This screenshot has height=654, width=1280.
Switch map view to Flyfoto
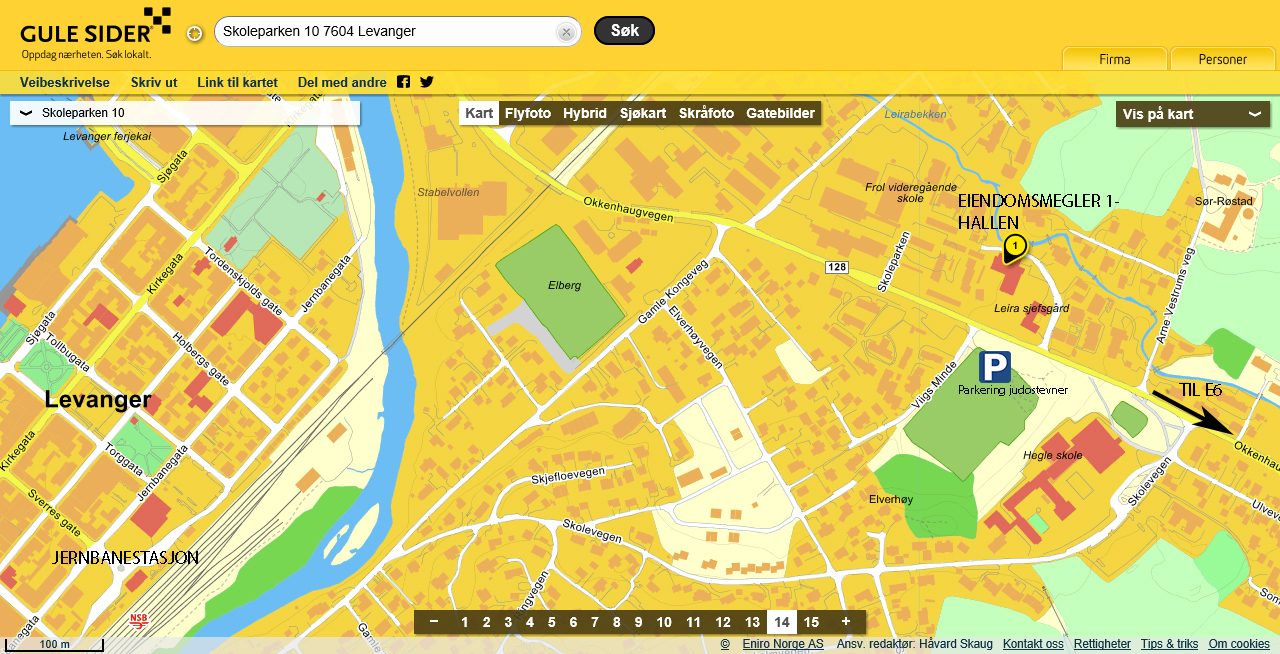click(x=527, y=113)
